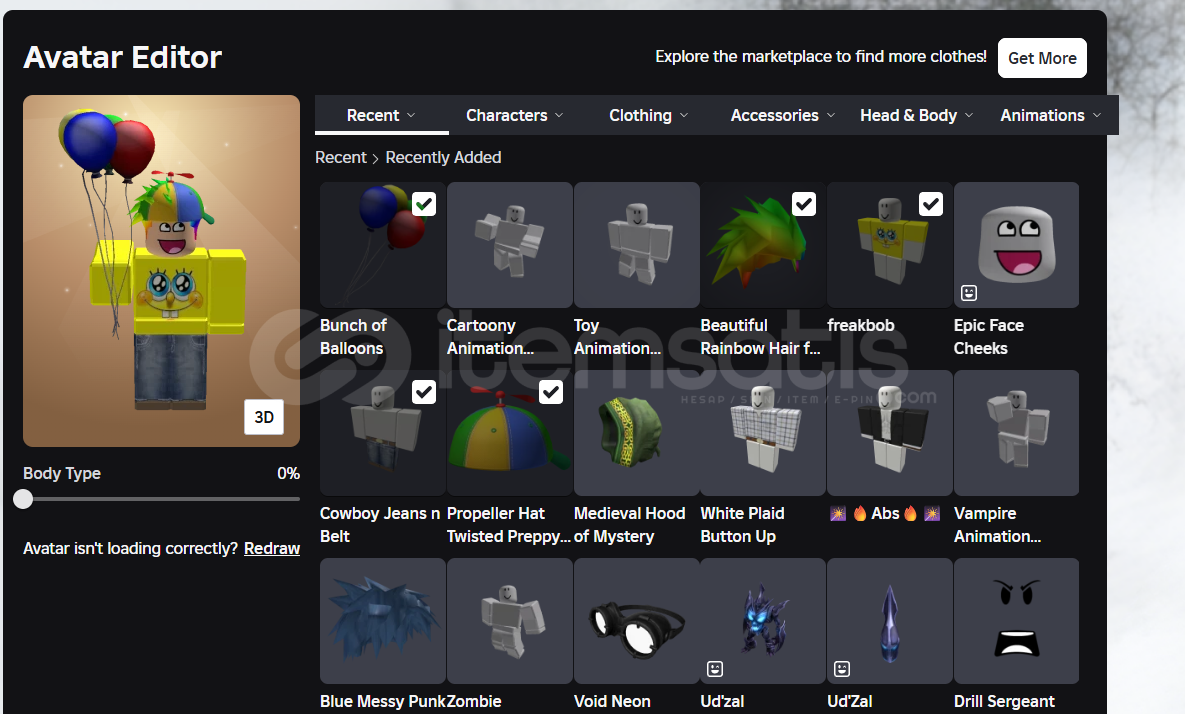Expand the Characters tab chevron
Viewport: 1185px width, 714px height.
click(559, 116)
